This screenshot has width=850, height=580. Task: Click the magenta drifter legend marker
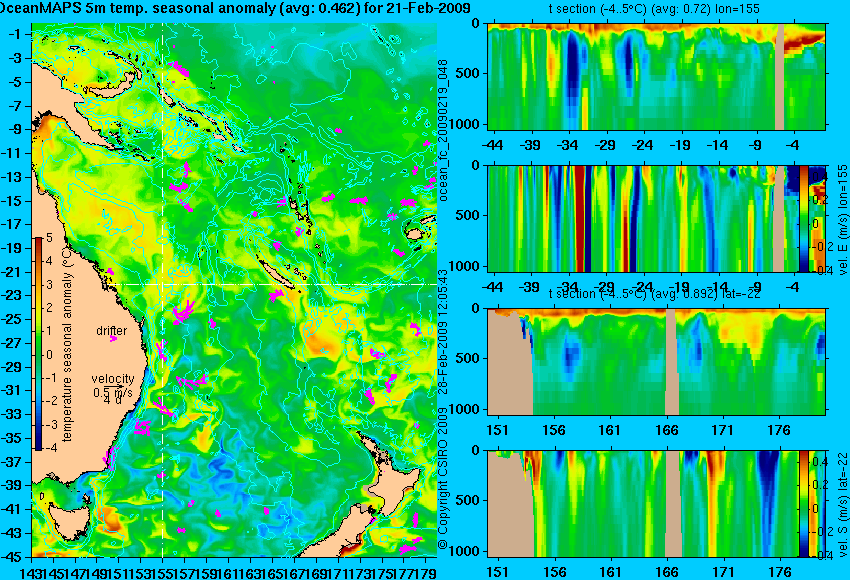113,339
